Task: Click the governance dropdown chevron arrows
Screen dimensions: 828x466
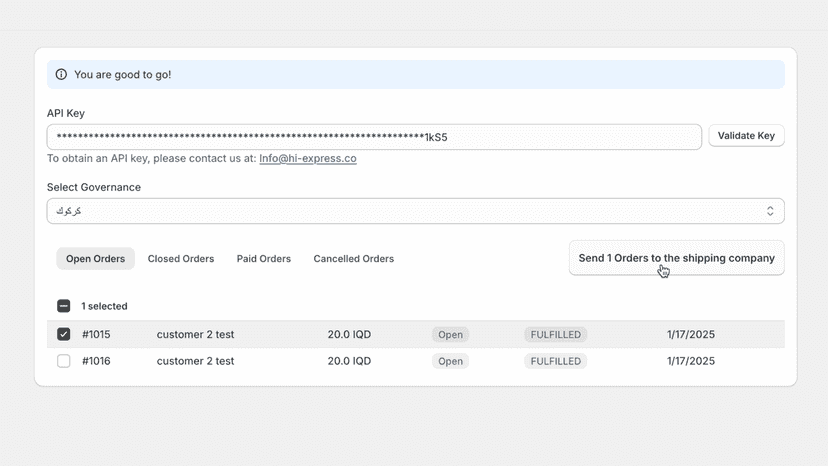Action: pyautogui.click(x=770, y=211)
